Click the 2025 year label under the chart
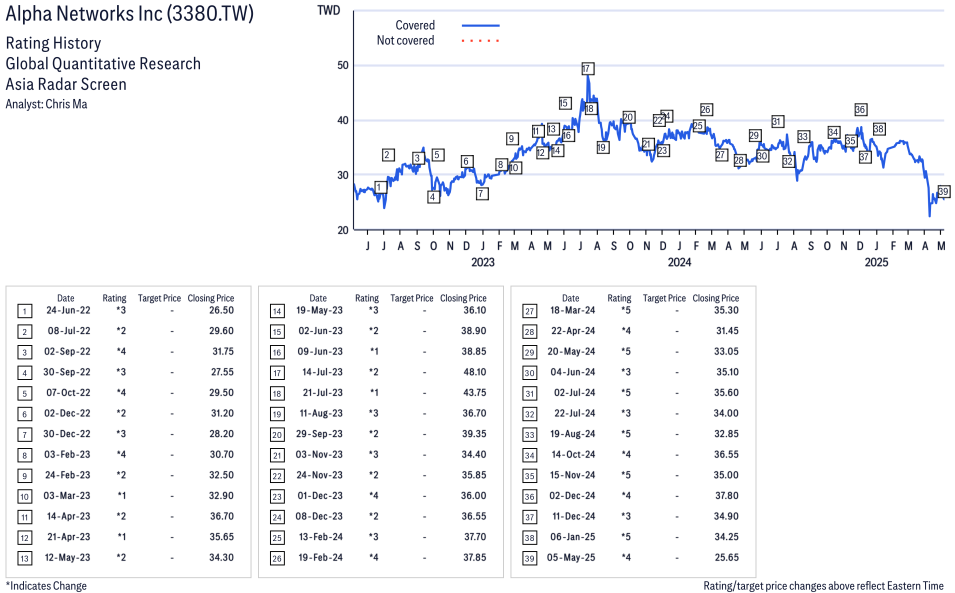This screenshot has height=593, width=955. [x=876, y=262]
